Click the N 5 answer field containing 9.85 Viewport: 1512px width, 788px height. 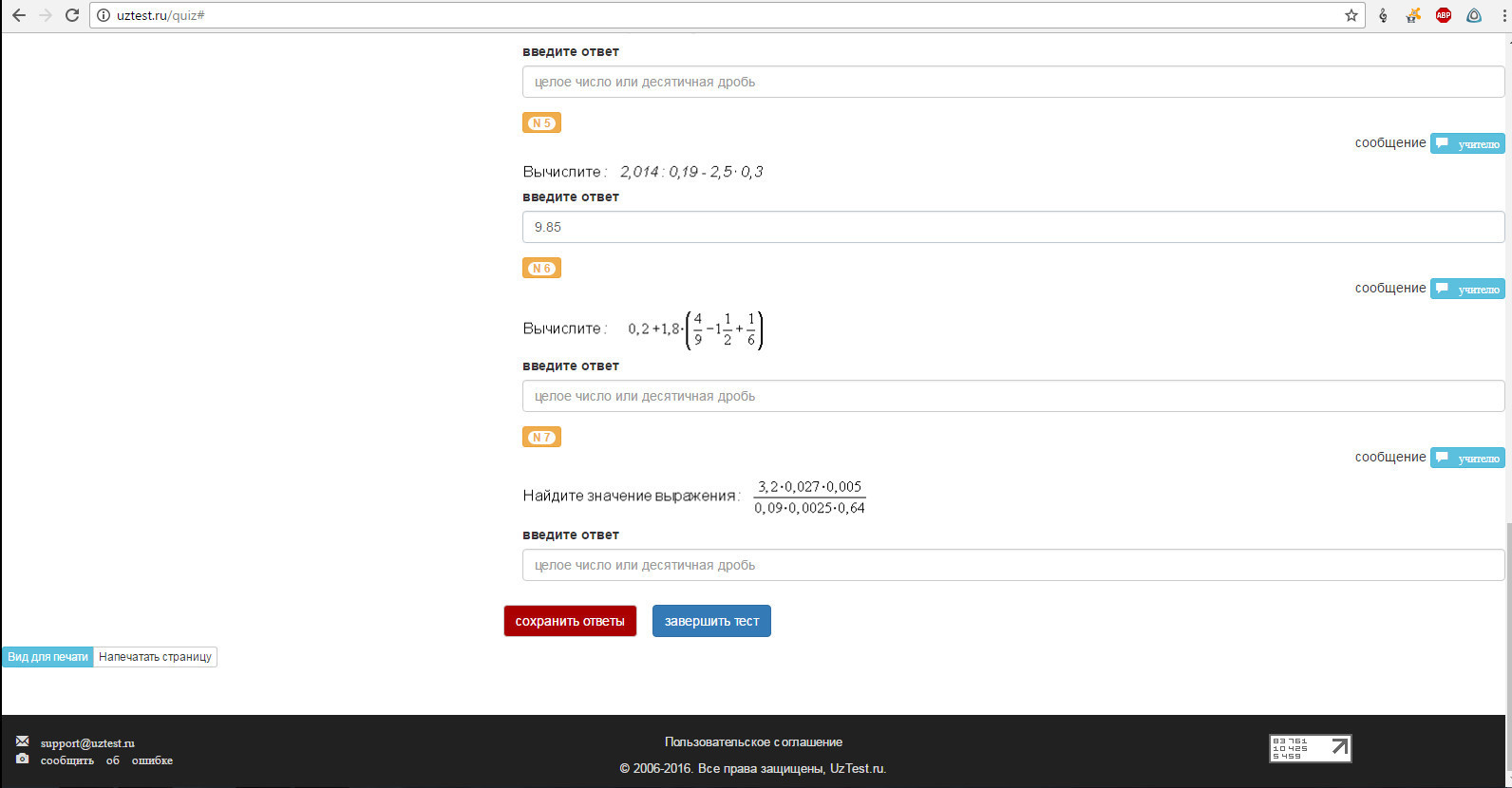tap(1012, 227)
